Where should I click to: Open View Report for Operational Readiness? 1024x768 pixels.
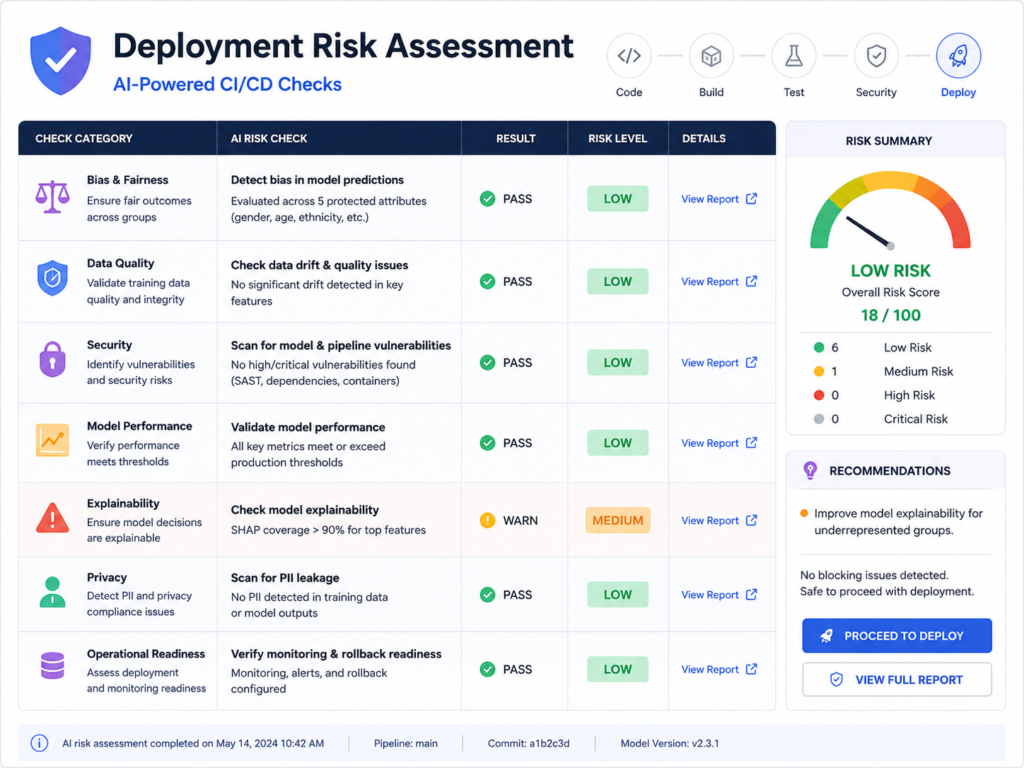719,669
